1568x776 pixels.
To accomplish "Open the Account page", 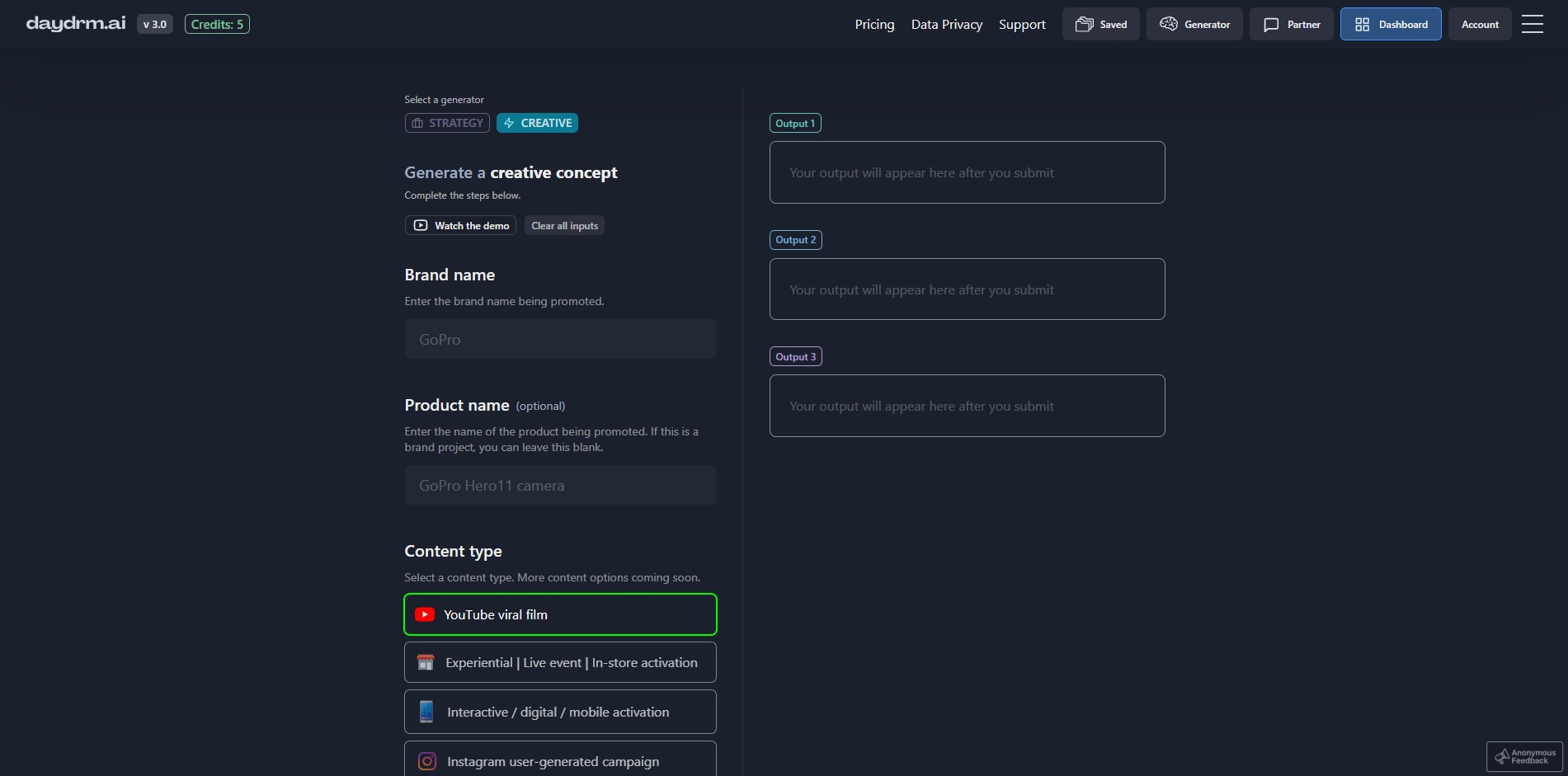I will coord(1480,24).
